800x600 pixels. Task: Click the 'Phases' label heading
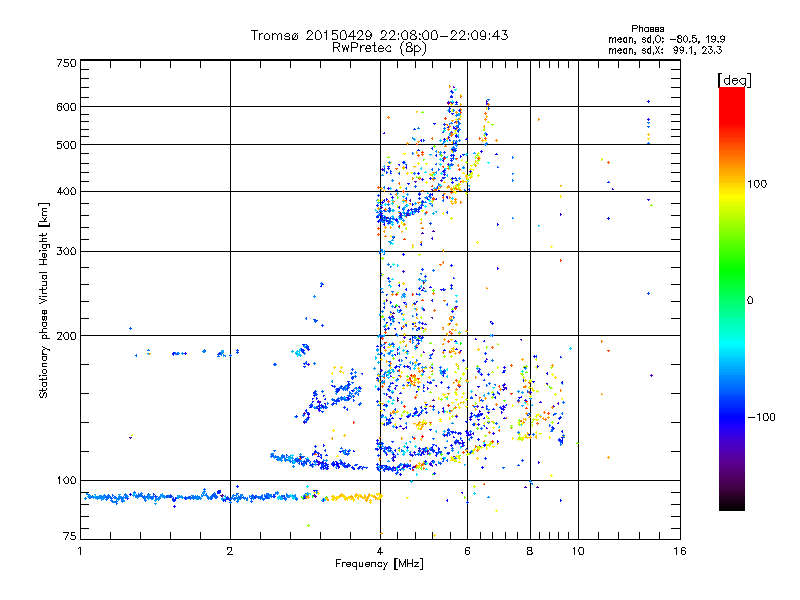tap(647, 29)
